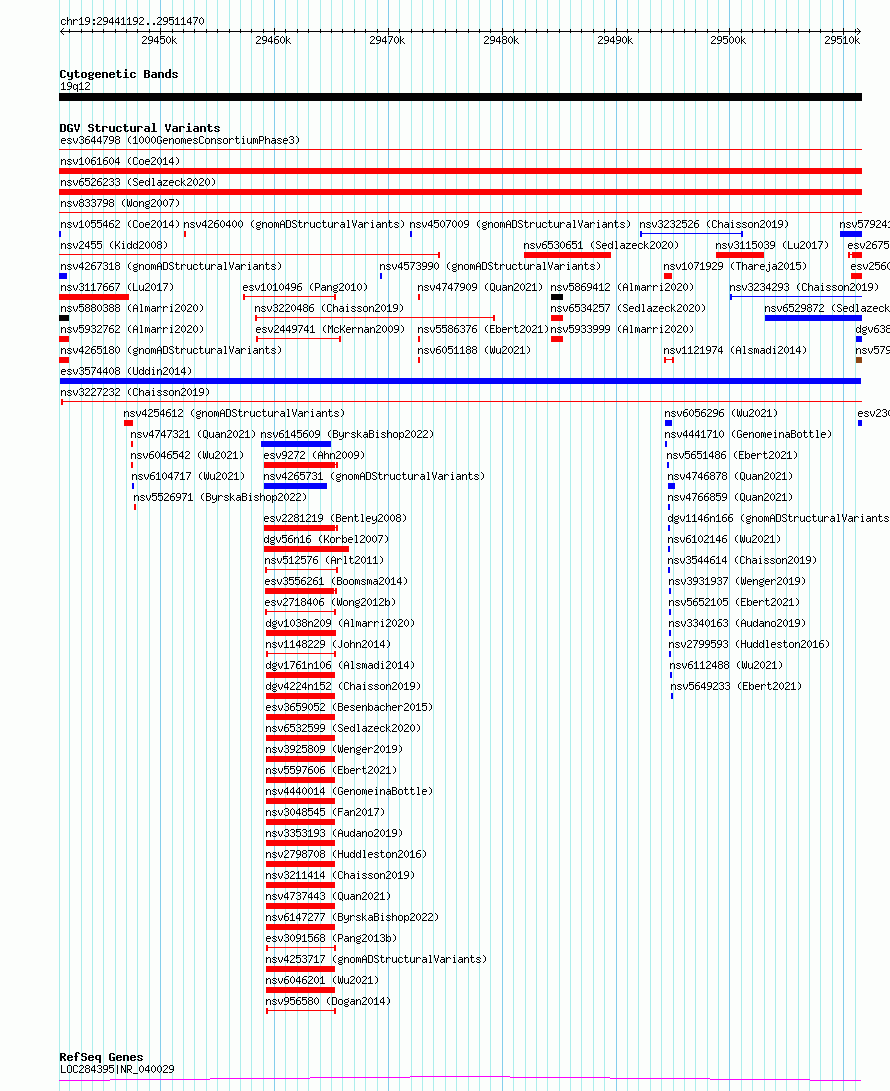Click the red bar under nsv6530651 (Sedlazeck2020)
890x1091 pixels.
point(567,255)
